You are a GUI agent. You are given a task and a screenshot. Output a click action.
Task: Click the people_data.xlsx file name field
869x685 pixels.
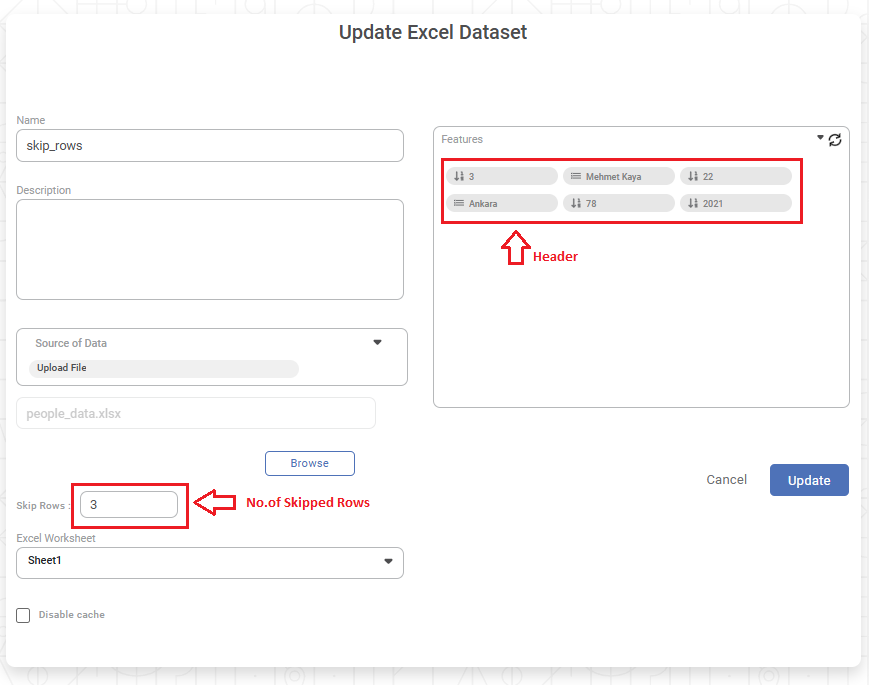(196, 413)
